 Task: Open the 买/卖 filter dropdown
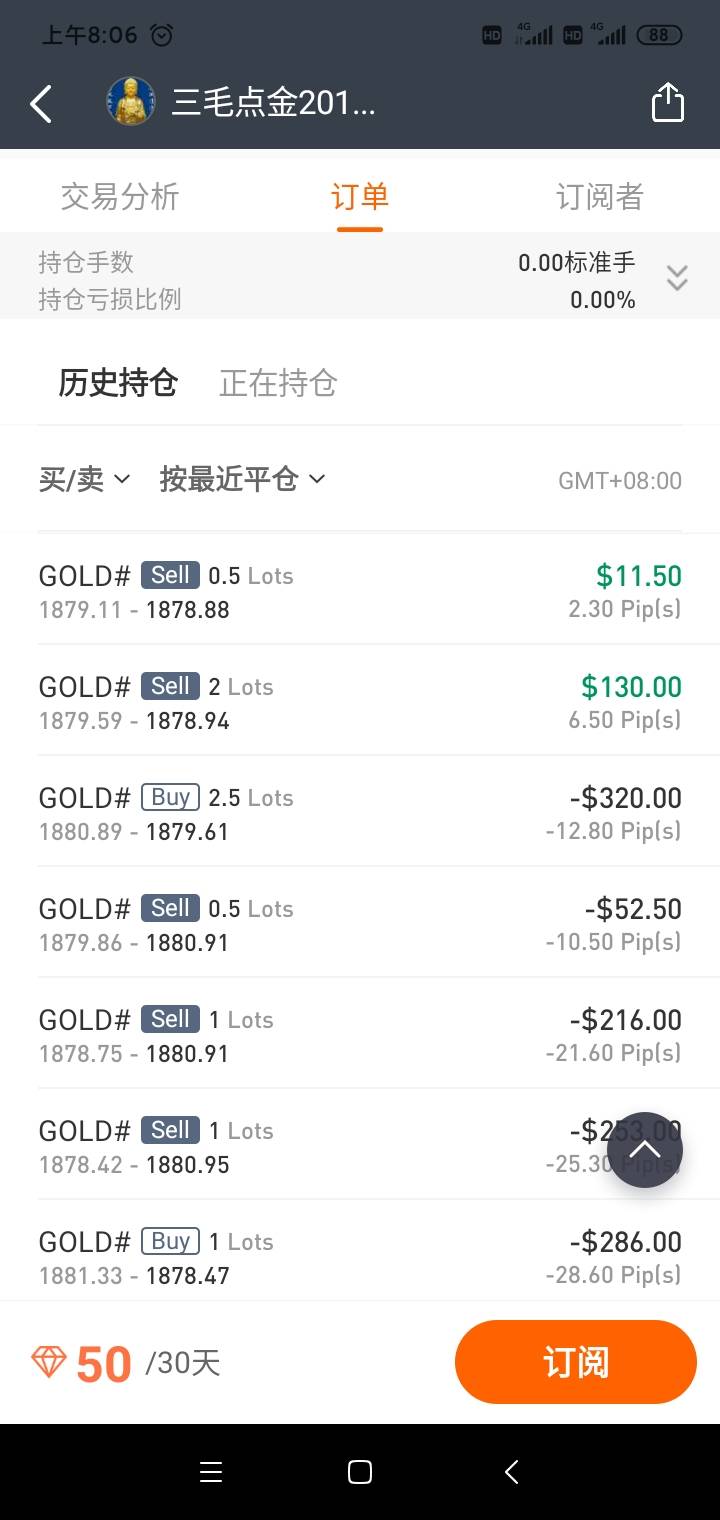(x=85, y=480)
